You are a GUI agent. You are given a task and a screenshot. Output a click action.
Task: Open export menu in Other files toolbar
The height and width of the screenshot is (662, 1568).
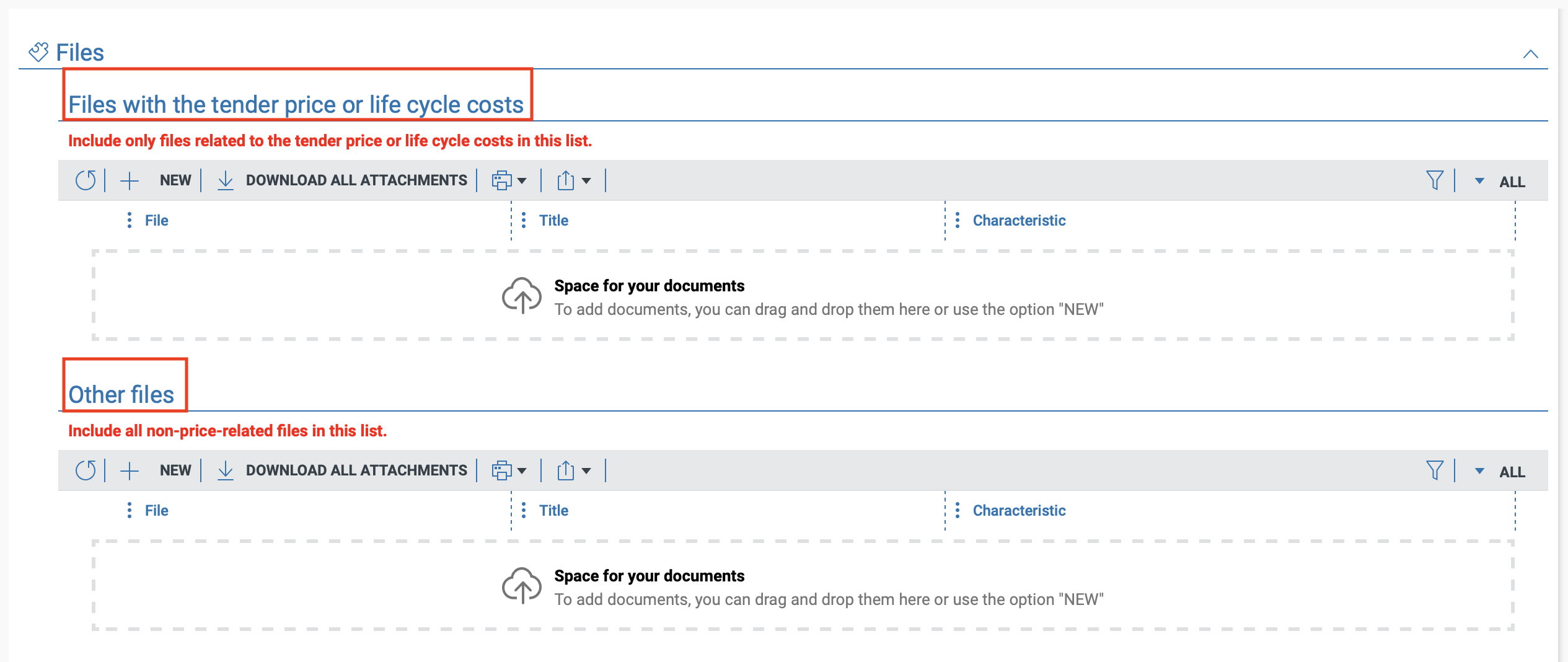(x=573, y=470)
